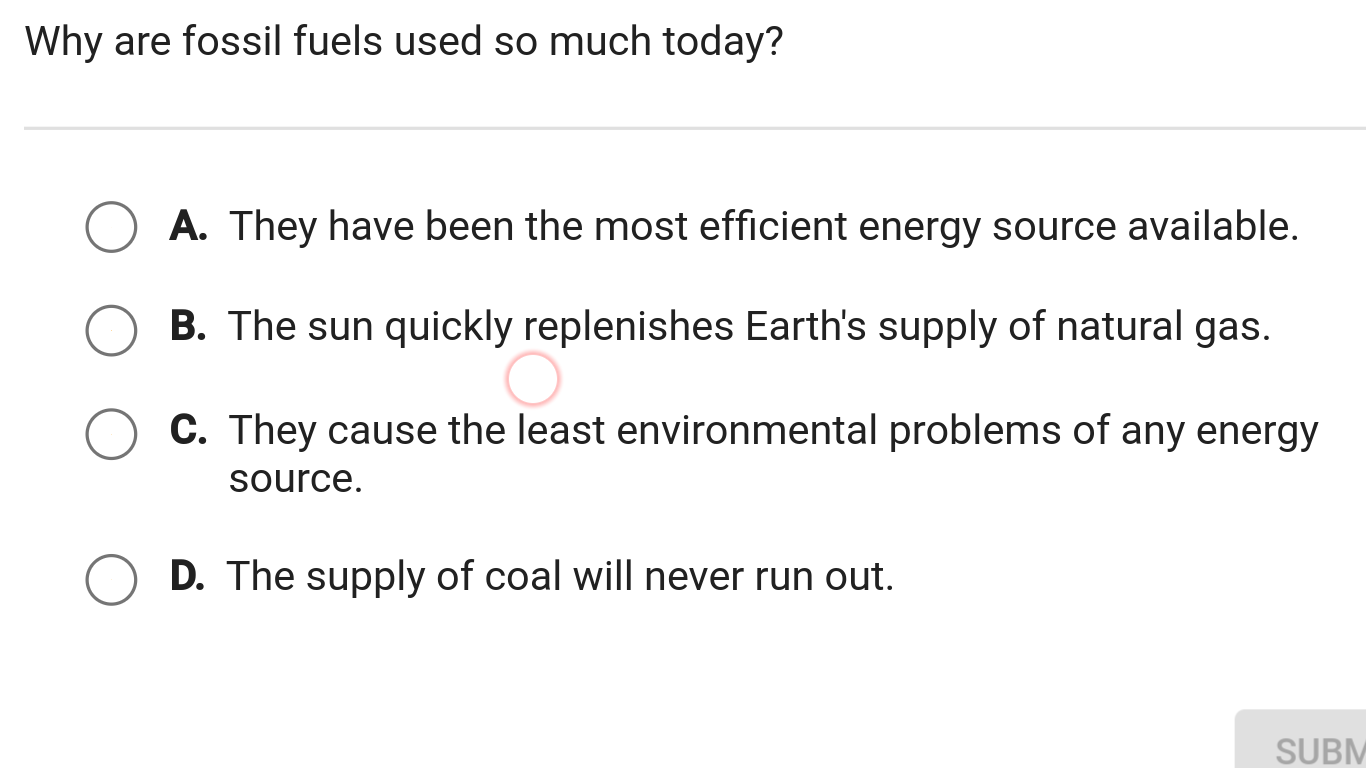Select radio button for answer A
Image resolution: width=1366 pixels, height=768 pixels.
pos(111,228)
